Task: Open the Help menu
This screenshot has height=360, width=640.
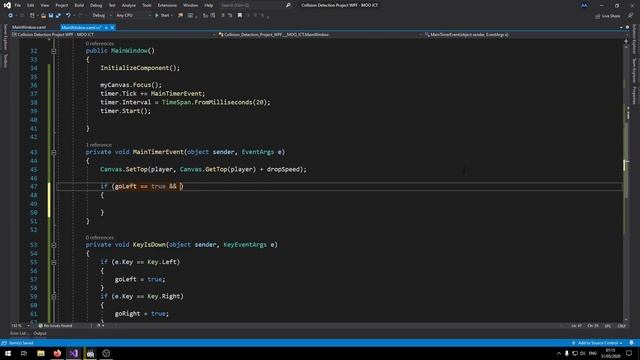Action: (x=209, y=5)
